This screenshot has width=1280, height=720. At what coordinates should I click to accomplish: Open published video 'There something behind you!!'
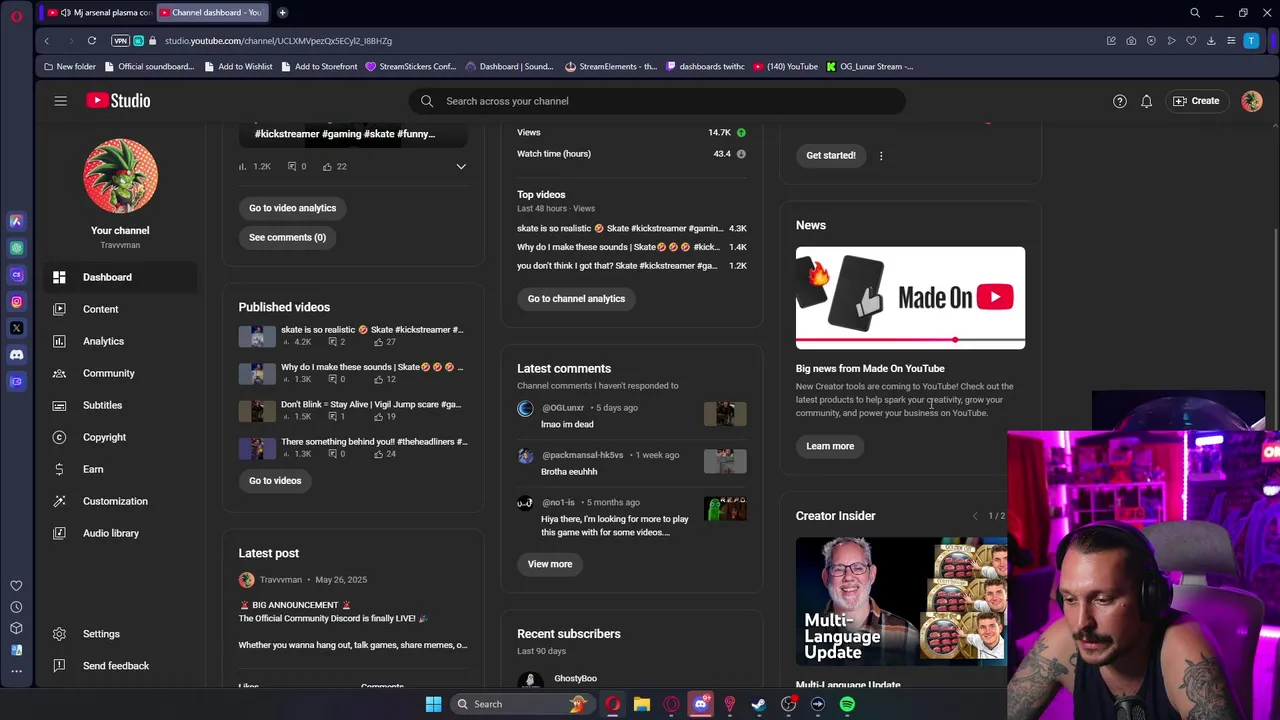[374, 442]
